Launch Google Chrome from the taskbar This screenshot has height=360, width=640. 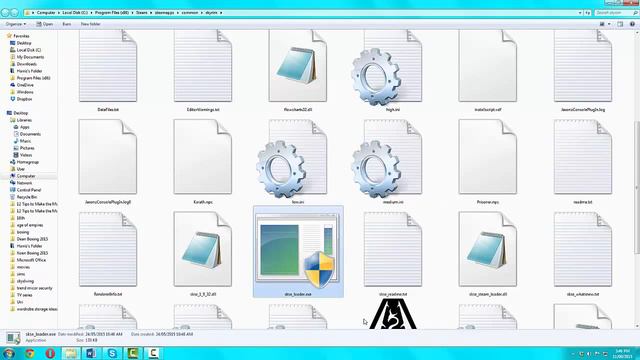coord(30,353)
